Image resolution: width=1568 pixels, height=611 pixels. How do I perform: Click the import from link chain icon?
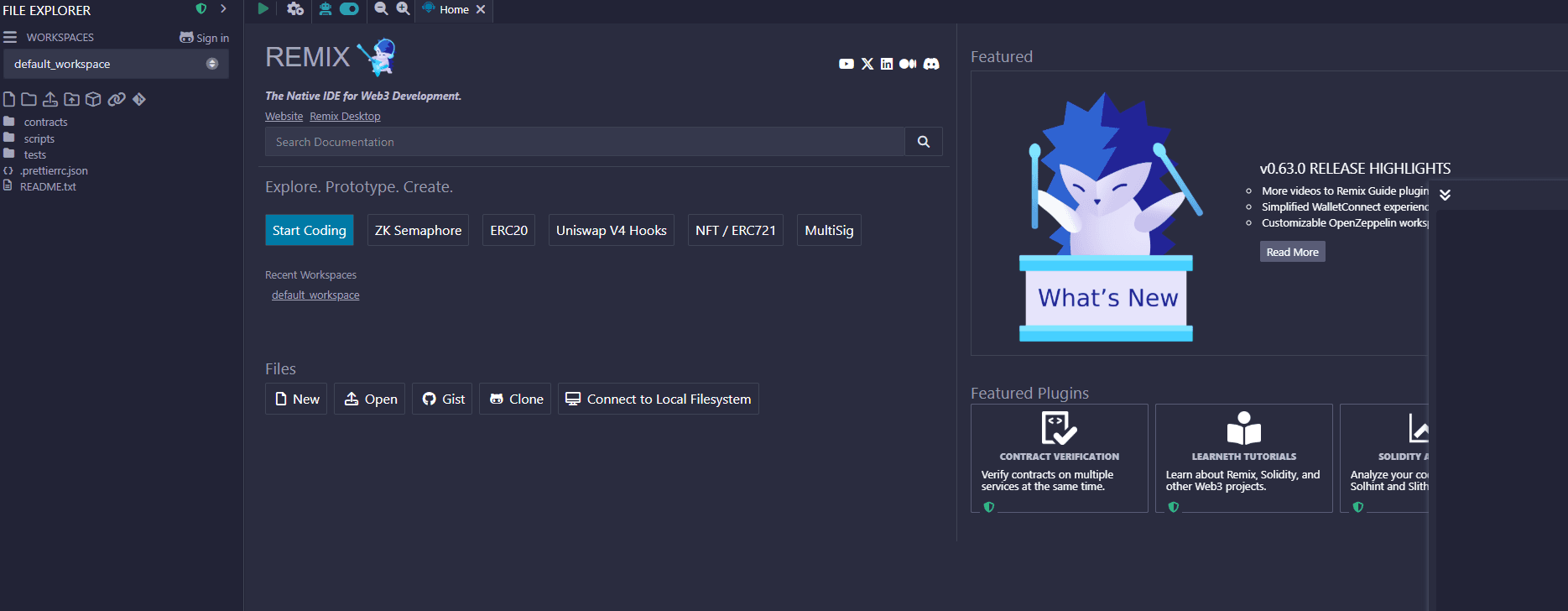tap(117, 99)
